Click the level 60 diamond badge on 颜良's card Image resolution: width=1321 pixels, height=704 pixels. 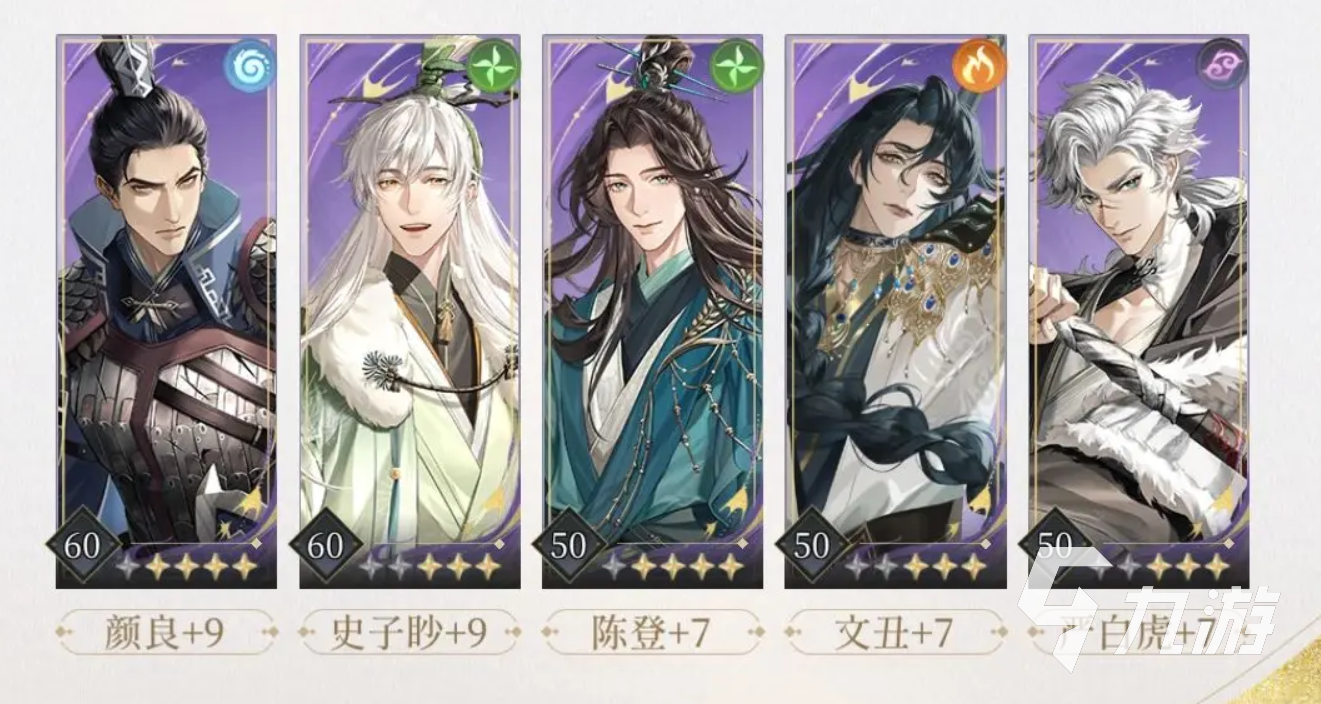82,546
